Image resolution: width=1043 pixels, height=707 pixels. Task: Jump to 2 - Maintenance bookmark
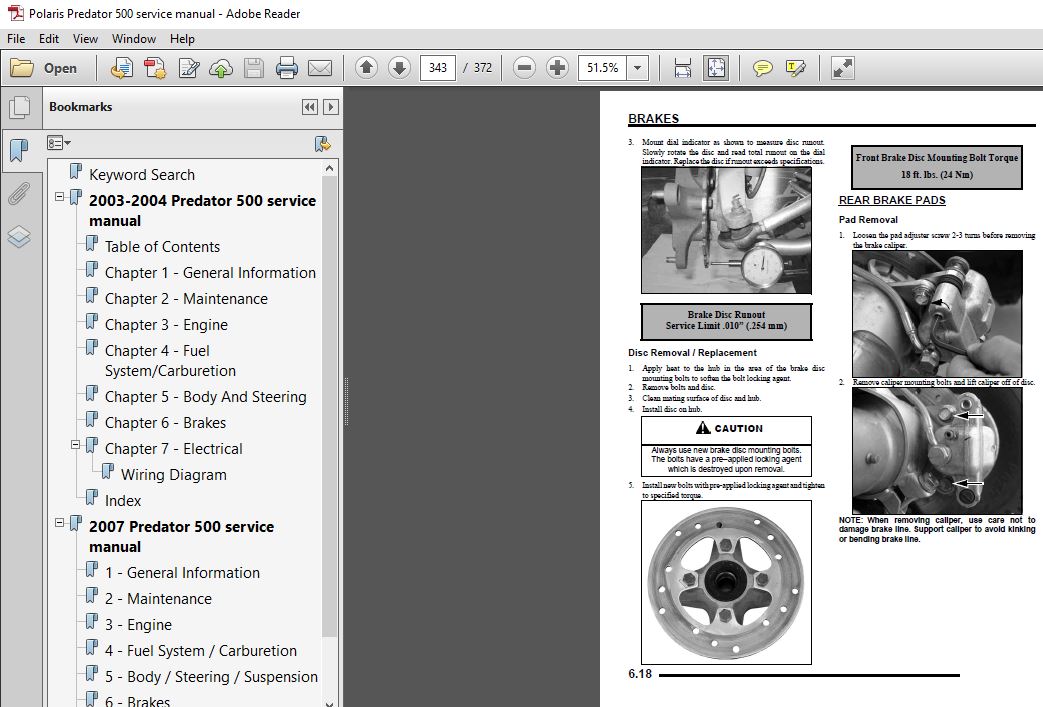tap(158, 599)
